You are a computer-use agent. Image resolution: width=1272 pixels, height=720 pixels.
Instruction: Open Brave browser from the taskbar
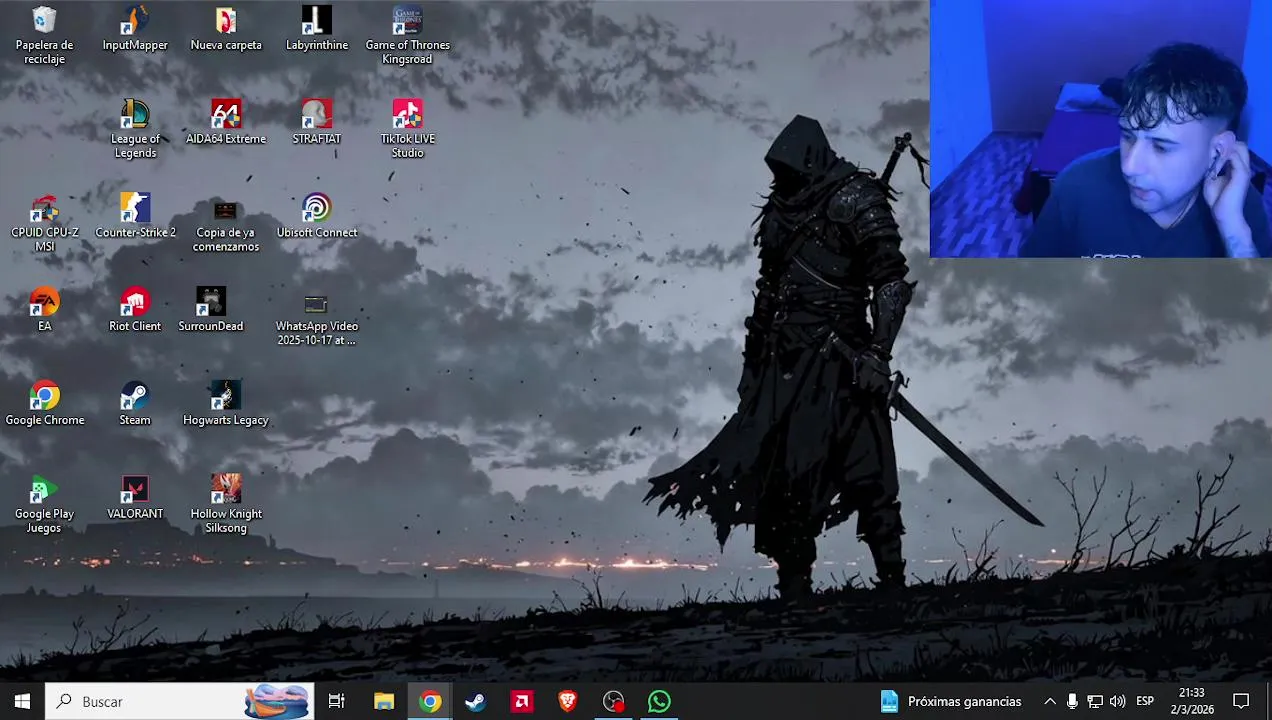[568, 702]
